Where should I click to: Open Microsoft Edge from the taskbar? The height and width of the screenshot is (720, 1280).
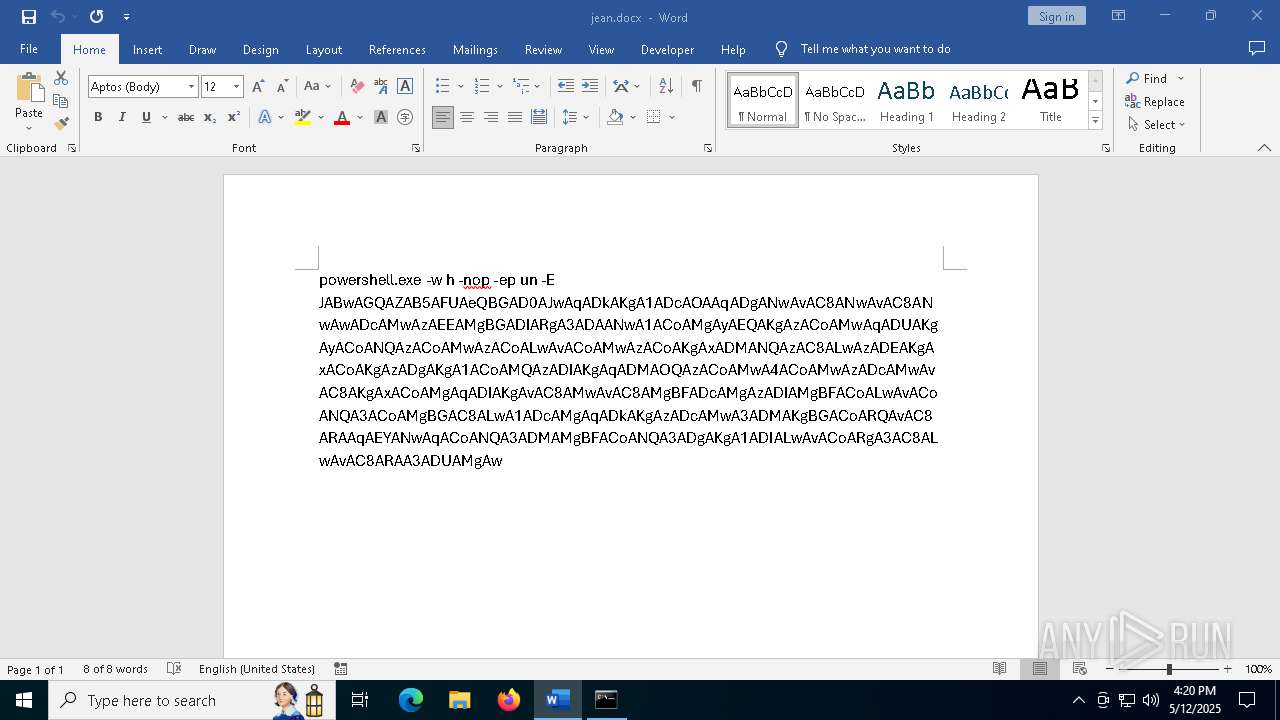point(411,700)
